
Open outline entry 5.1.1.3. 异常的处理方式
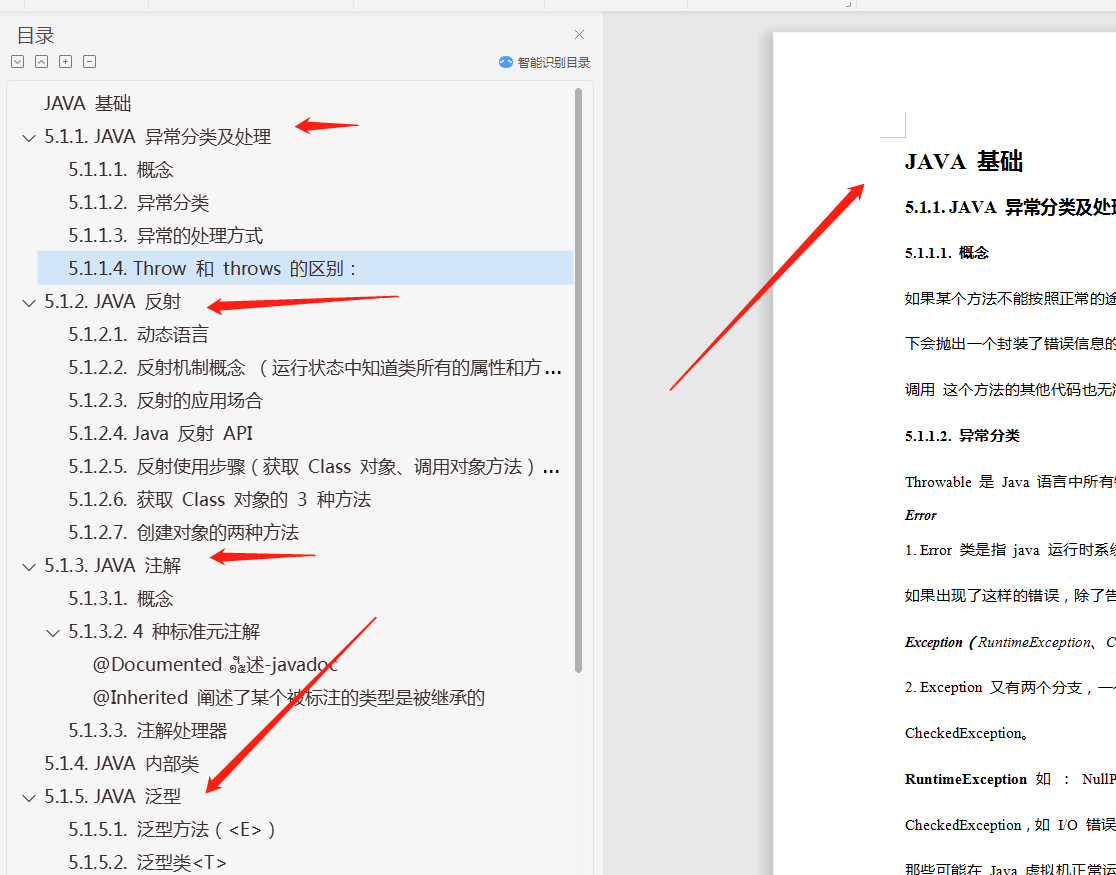[x=166, y=236]
